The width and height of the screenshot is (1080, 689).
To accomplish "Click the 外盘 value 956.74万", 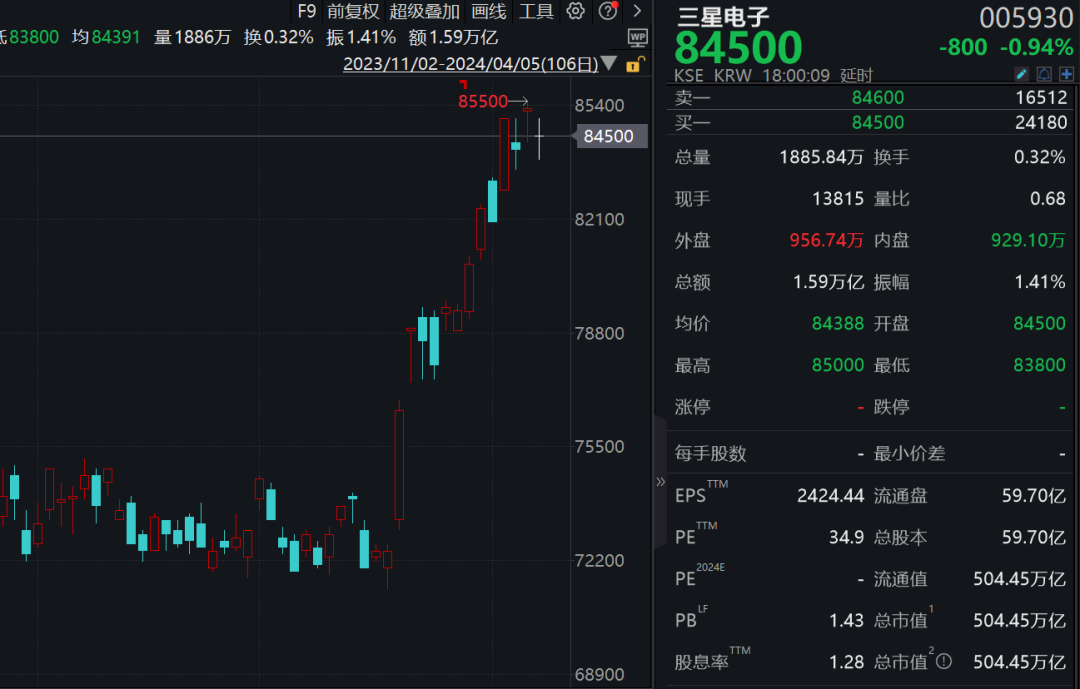I will (x=827, y=240).
